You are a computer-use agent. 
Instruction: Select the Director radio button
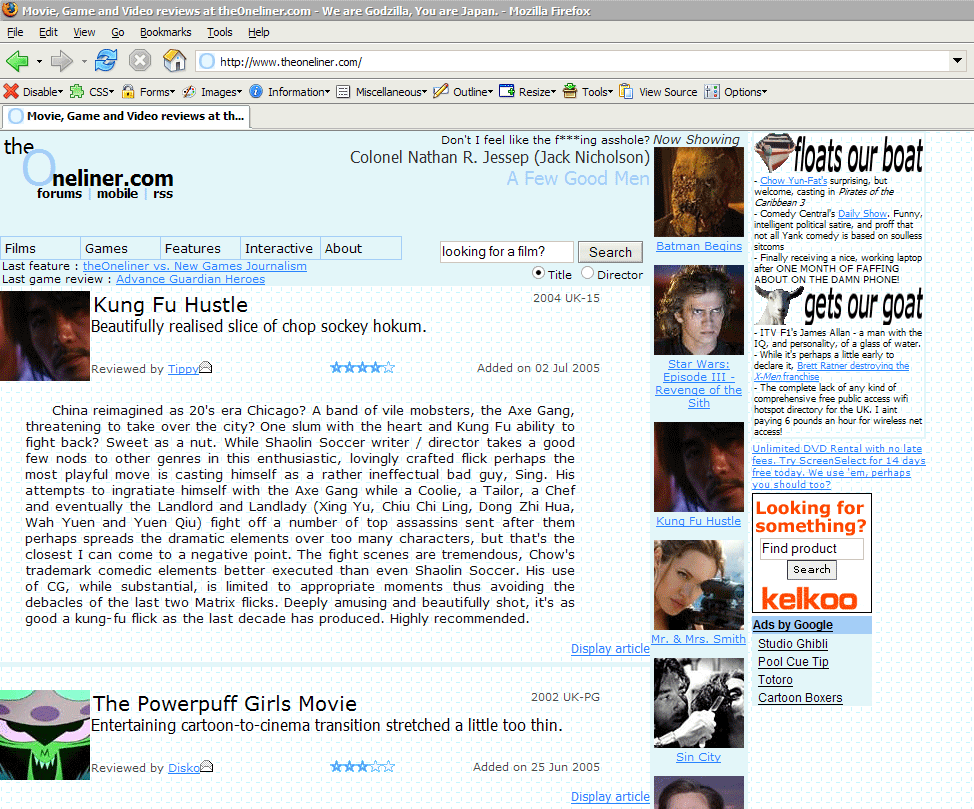click(x=587, y=273)
